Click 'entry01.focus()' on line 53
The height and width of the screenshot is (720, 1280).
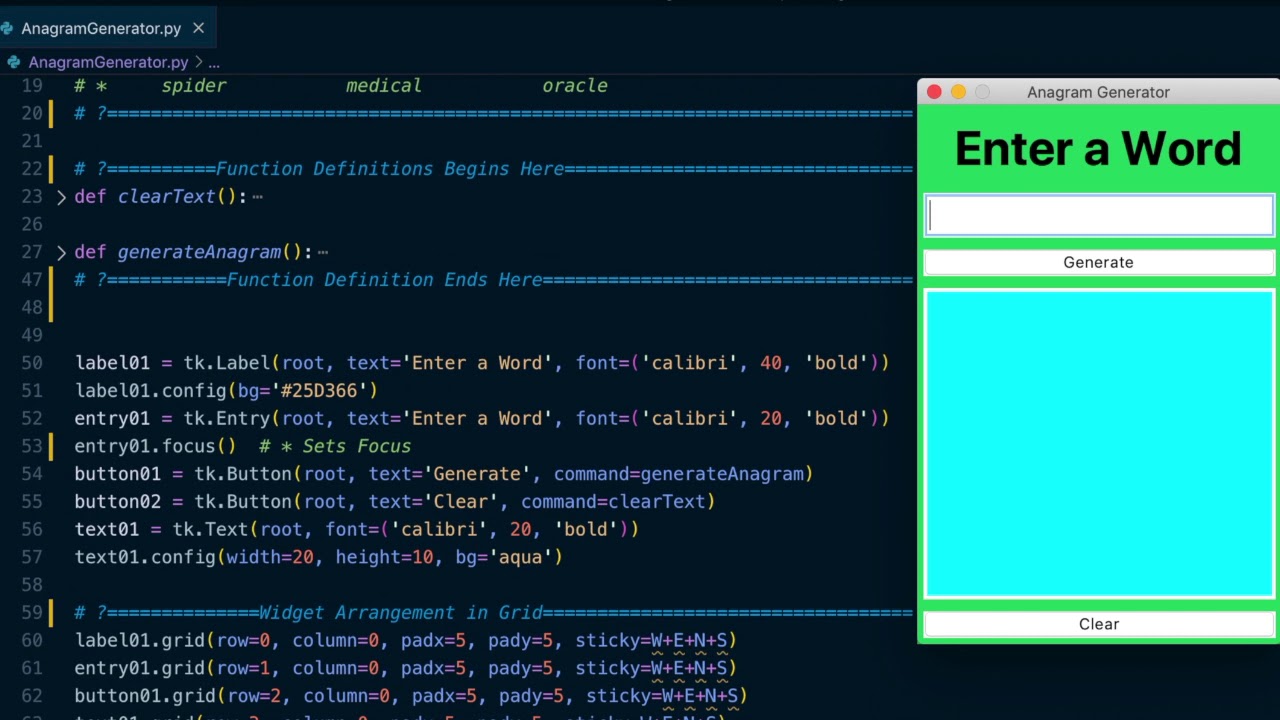point(156,446)
